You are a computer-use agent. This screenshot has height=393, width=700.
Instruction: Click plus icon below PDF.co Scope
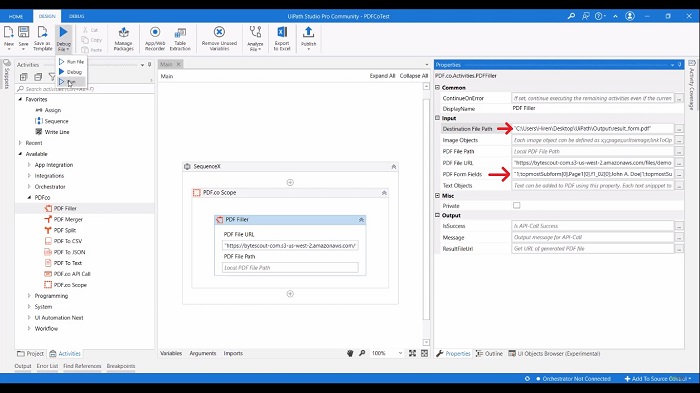290,294
